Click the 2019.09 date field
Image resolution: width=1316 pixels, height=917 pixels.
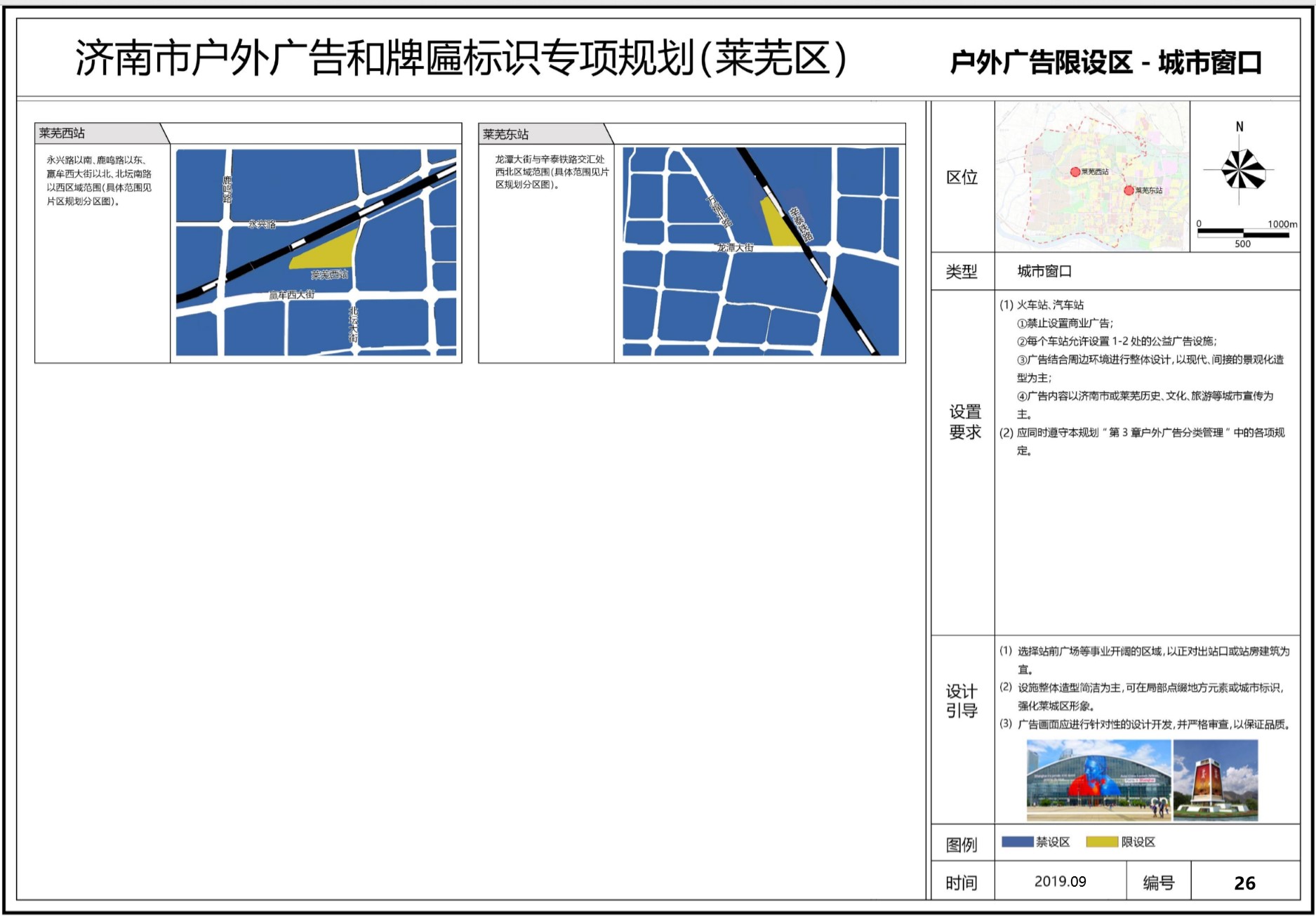(1060, 882)
